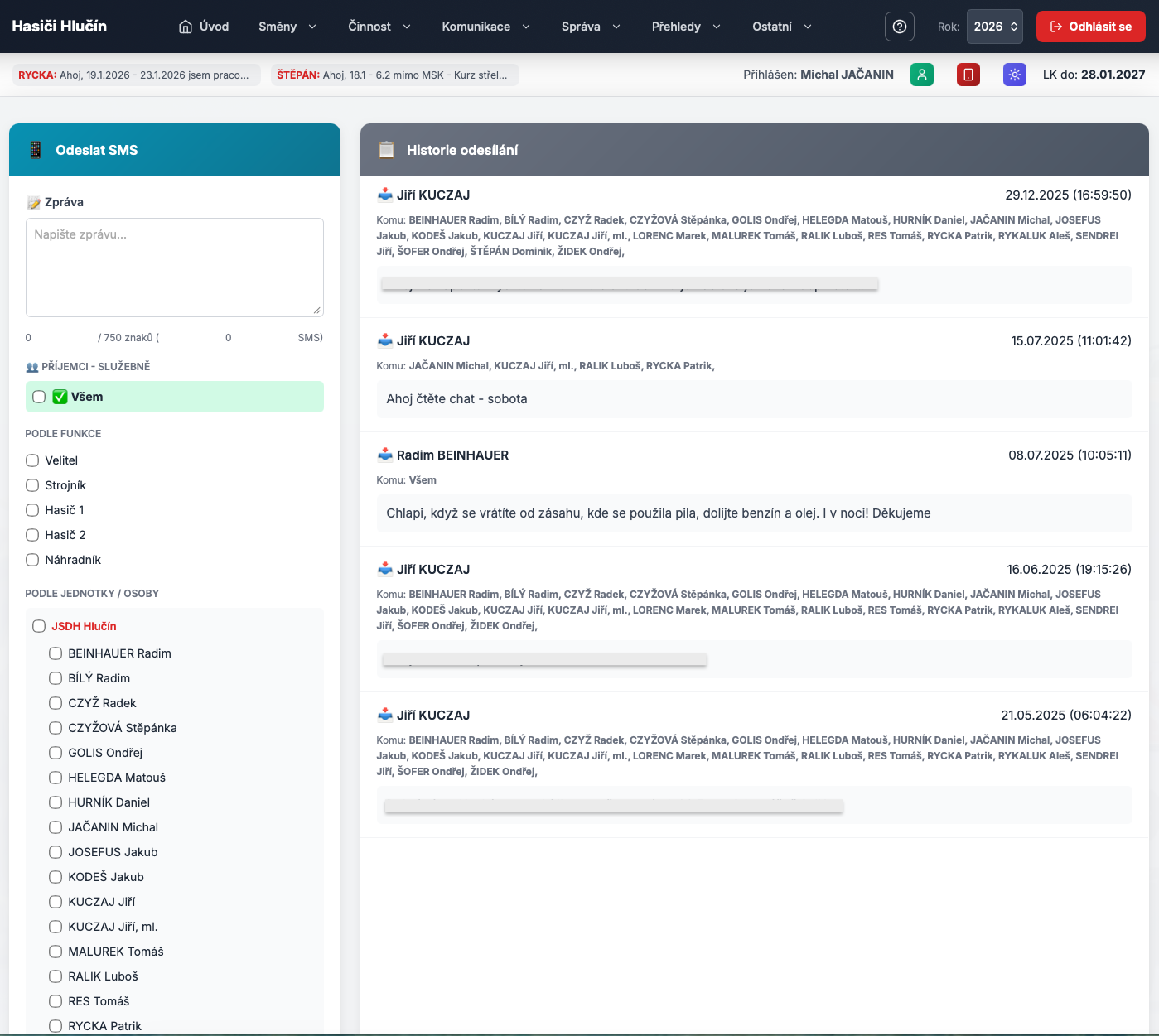Click the phone icon in Odeslat SMS header

click(x=36, y=150)
